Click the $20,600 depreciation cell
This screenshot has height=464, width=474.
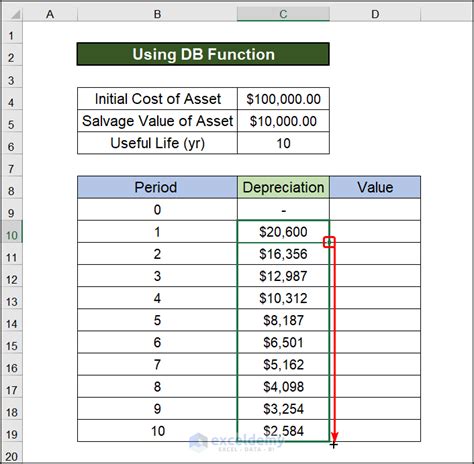click(283, 232)
